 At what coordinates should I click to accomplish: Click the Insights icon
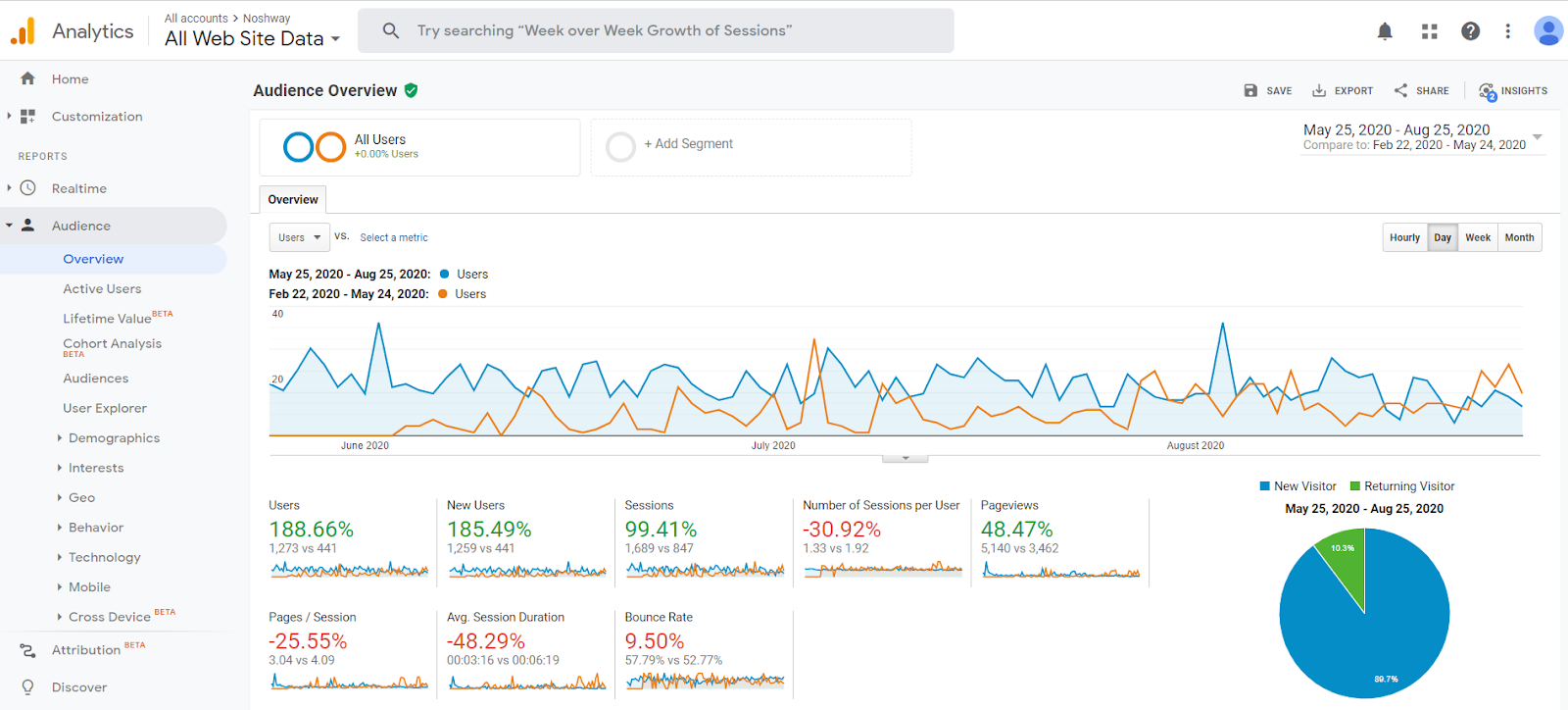1488,91
